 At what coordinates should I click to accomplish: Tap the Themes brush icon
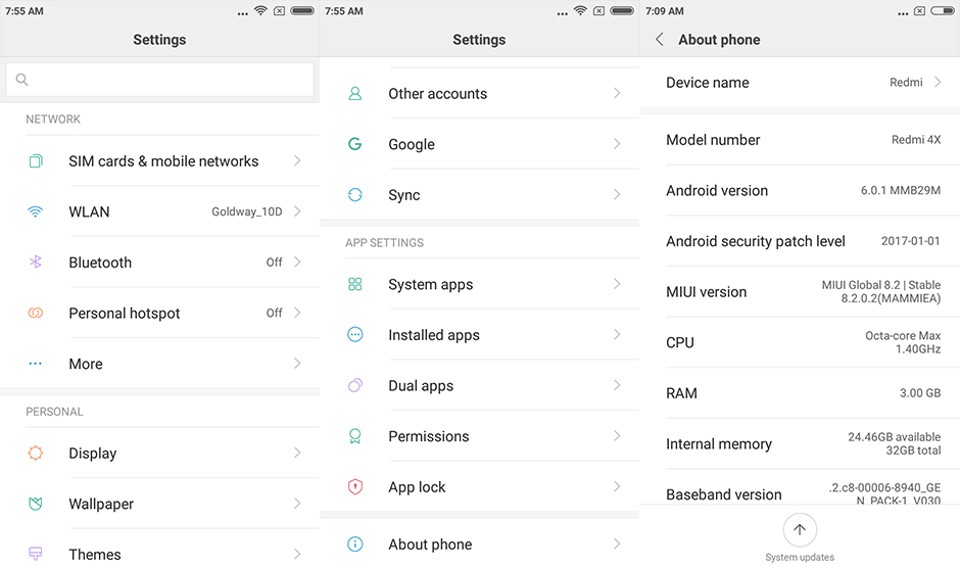36,554
